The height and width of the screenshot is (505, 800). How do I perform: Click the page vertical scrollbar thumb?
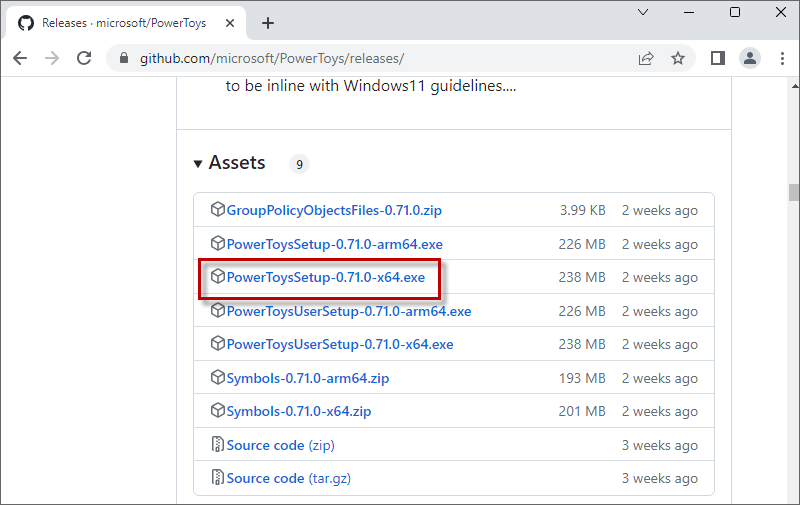[793, 192]
